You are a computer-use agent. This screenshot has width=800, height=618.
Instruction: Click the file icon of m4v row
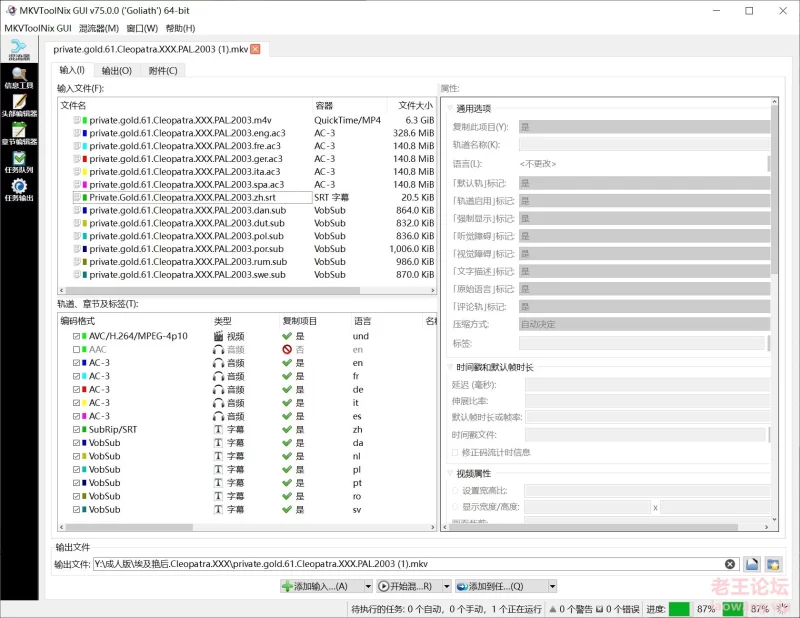[x=77, y=120]
